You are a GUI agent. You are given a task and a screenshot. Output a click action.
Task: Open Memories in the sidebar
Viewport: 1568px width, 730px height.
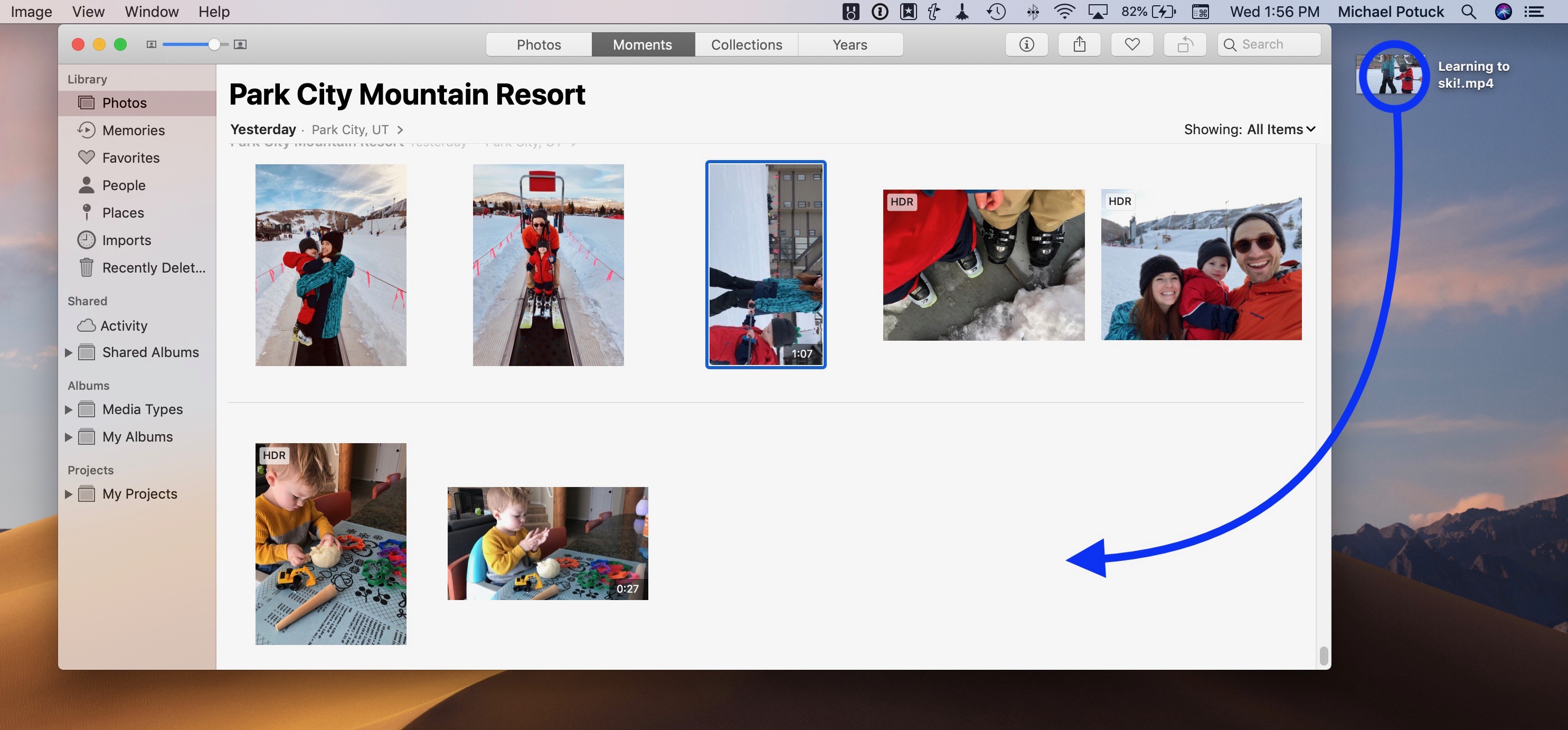tap(138, 130)
